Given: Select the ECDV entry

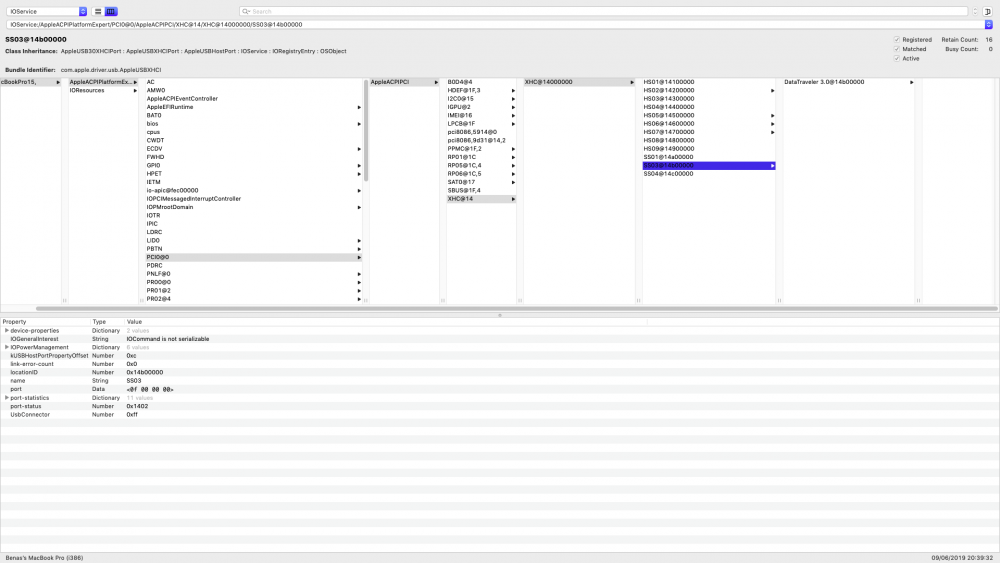Looking at the screenshot, I should [x=253, y=149].
